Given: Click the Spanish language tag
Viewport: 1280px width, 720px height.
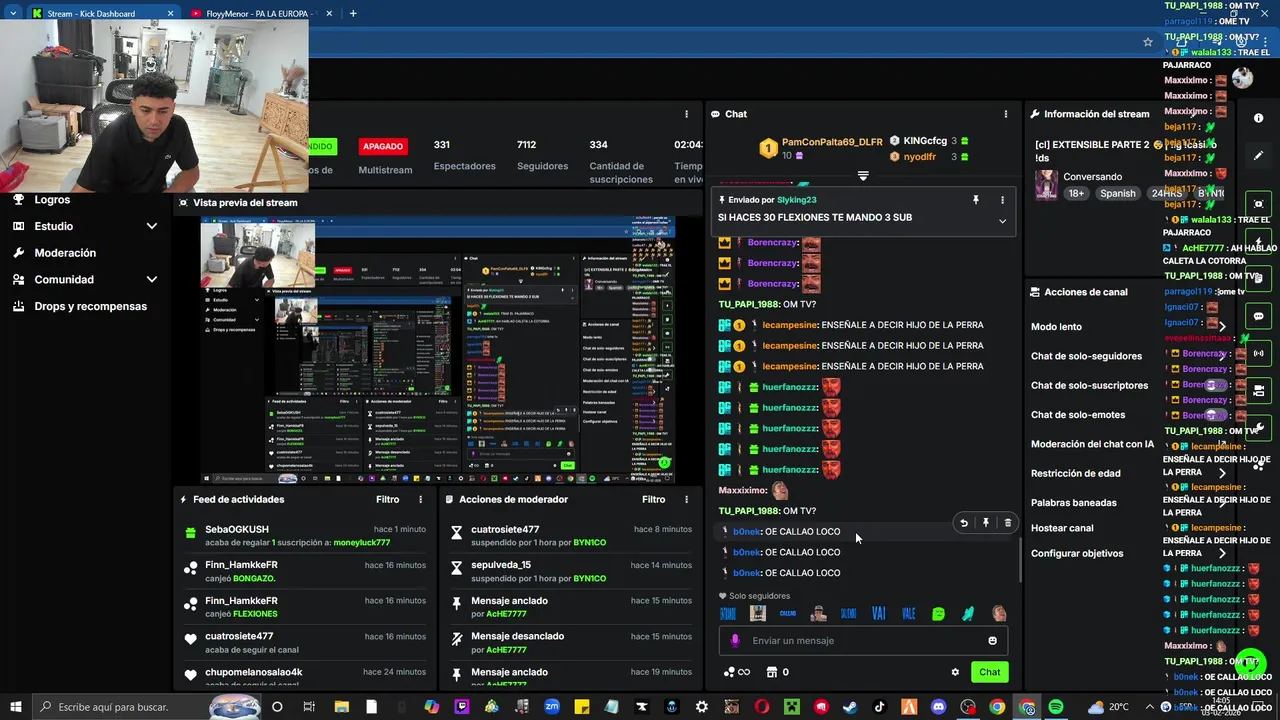Looking at the screenshot, I should tap(1118, 193).
